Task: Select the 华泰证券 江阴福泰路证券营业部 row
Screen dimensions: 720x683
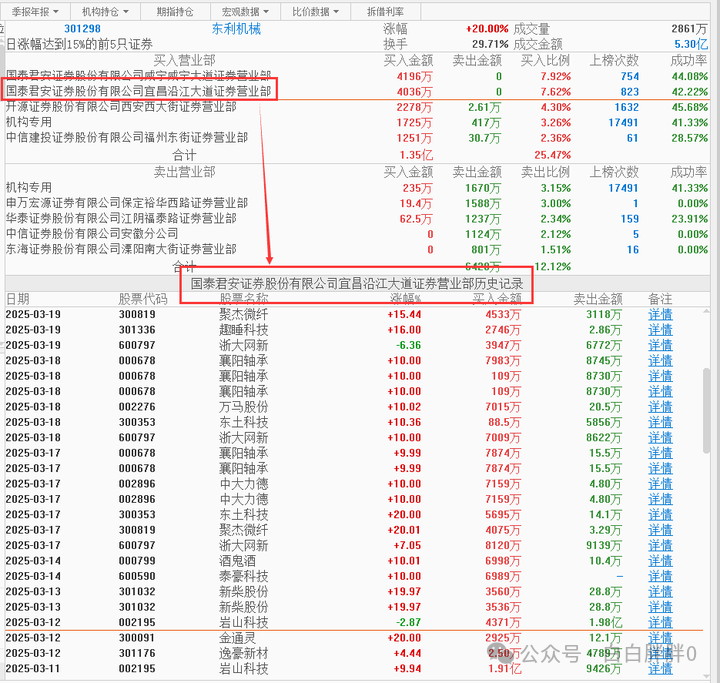Action: pyautogui.click(x=356, y=219)
